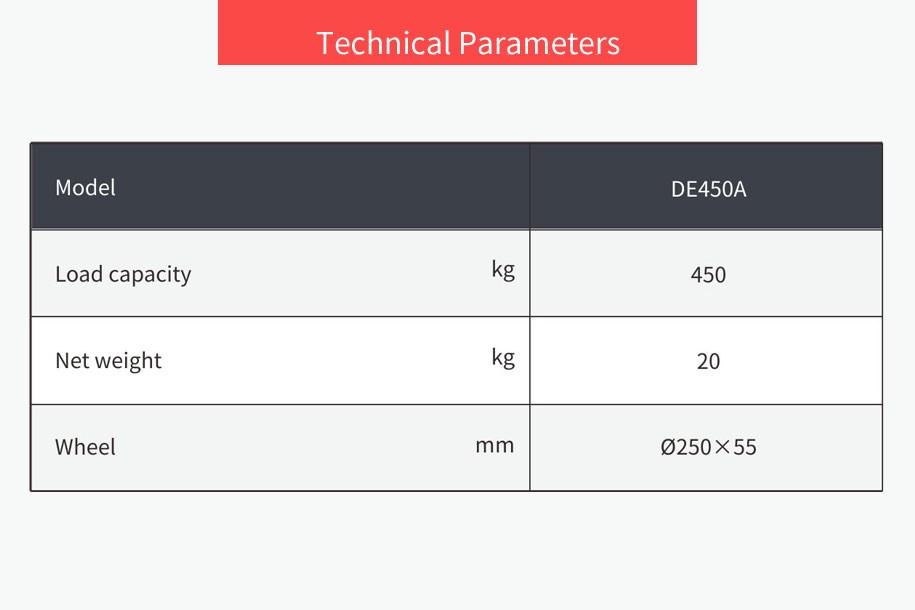The height and width of the screenshot is (610, 915).
Task: Select the net weight value 20
Action: (708, 361)
